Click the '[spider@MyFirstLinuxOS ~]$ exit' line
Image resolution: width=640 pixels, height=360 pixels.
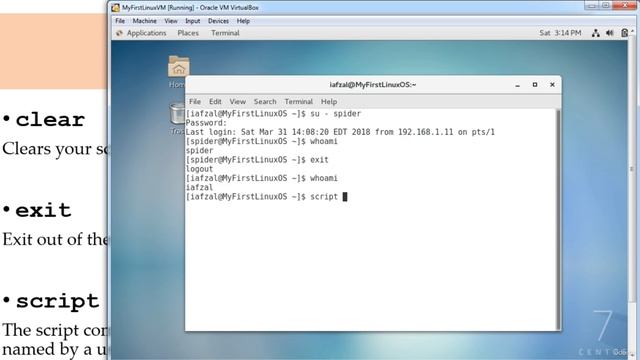pyautogui.click(x=257, y=160)
